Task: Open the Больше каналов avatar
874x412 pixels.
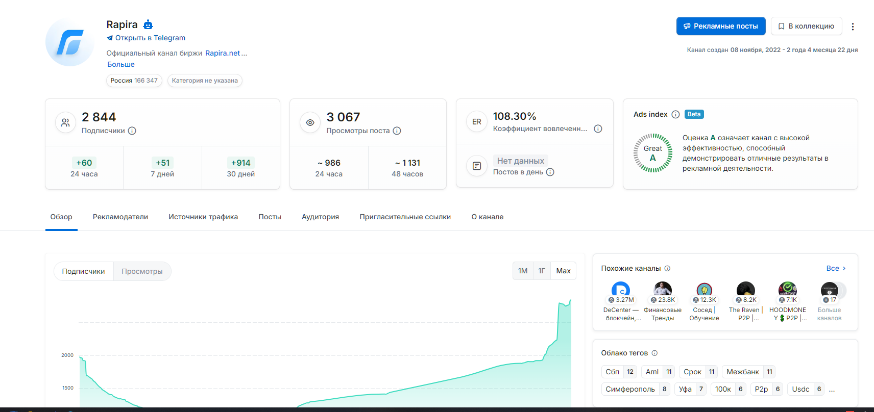Action: [x=829, y=290]
